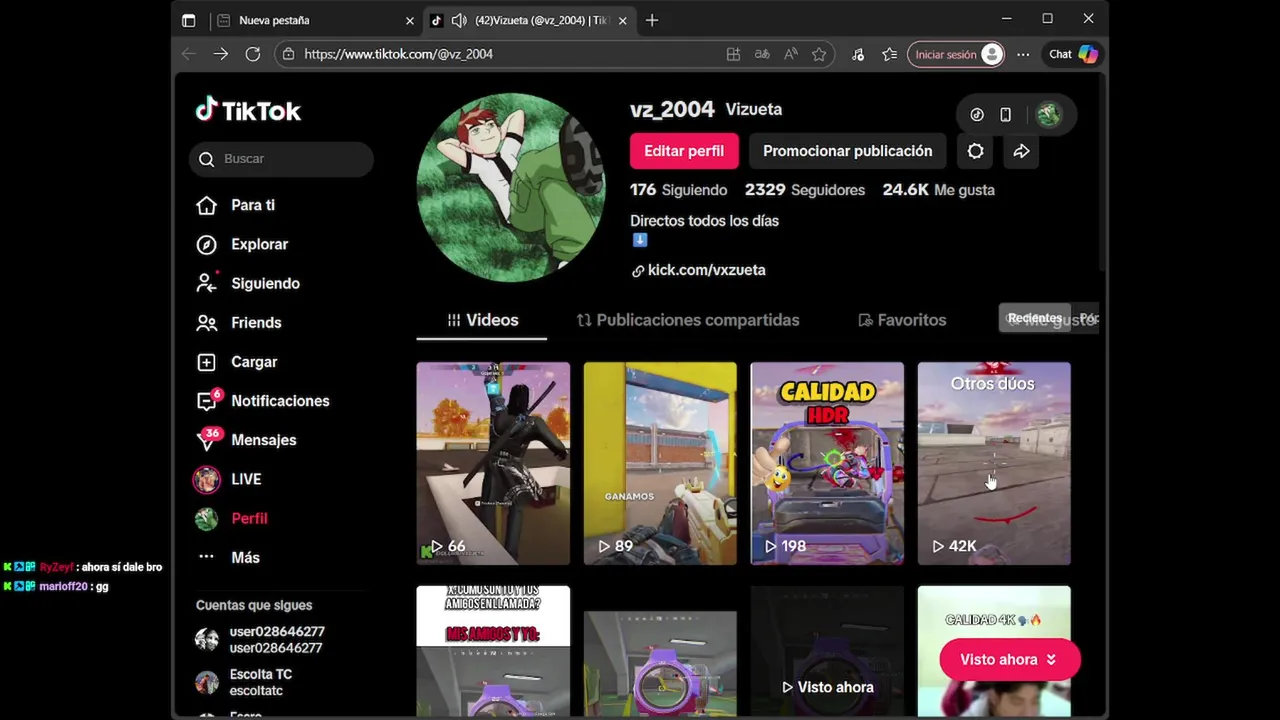This screenshot has width=1280, height=720.
Task: Click browser forward arrow
Action: pos(221,54)
